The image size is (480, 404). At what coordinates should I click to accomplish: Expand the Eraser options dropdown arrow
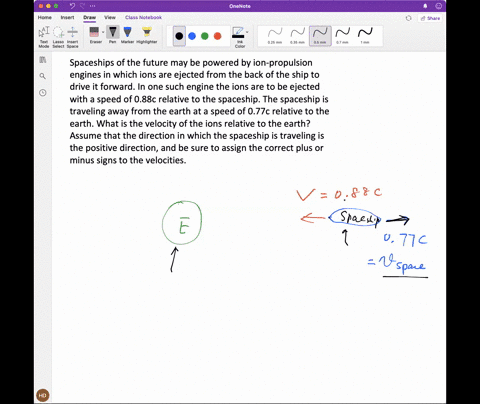[103, 32]
